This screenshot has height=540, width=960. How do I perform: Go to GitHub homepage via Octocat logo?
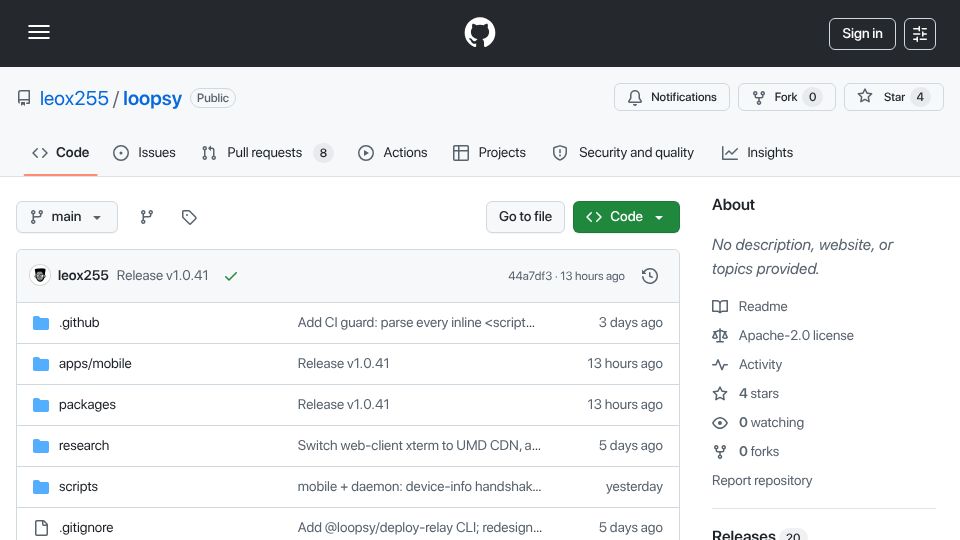coord(479,33)
